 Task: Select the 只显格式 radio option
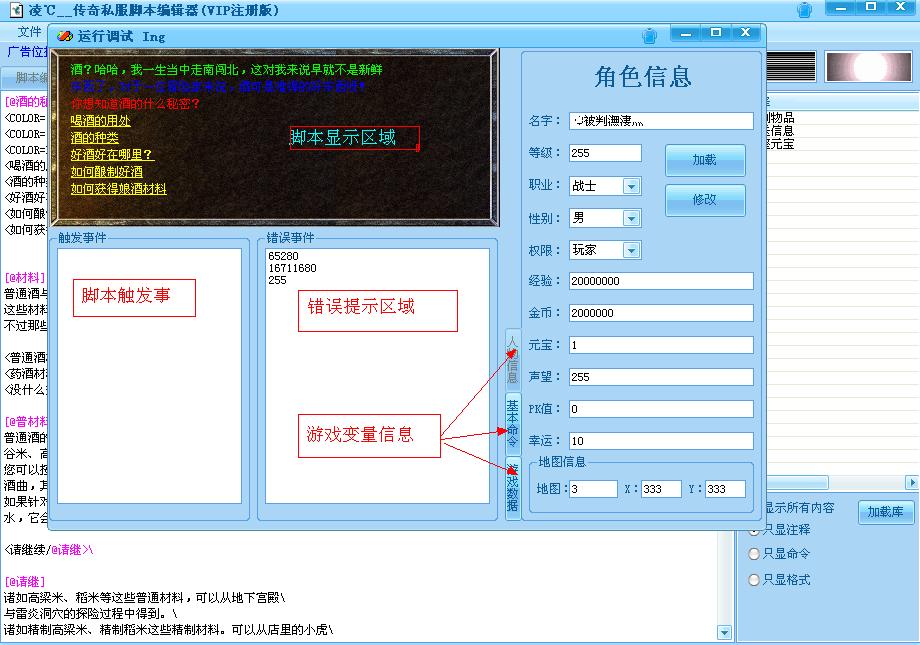point(755,580)
